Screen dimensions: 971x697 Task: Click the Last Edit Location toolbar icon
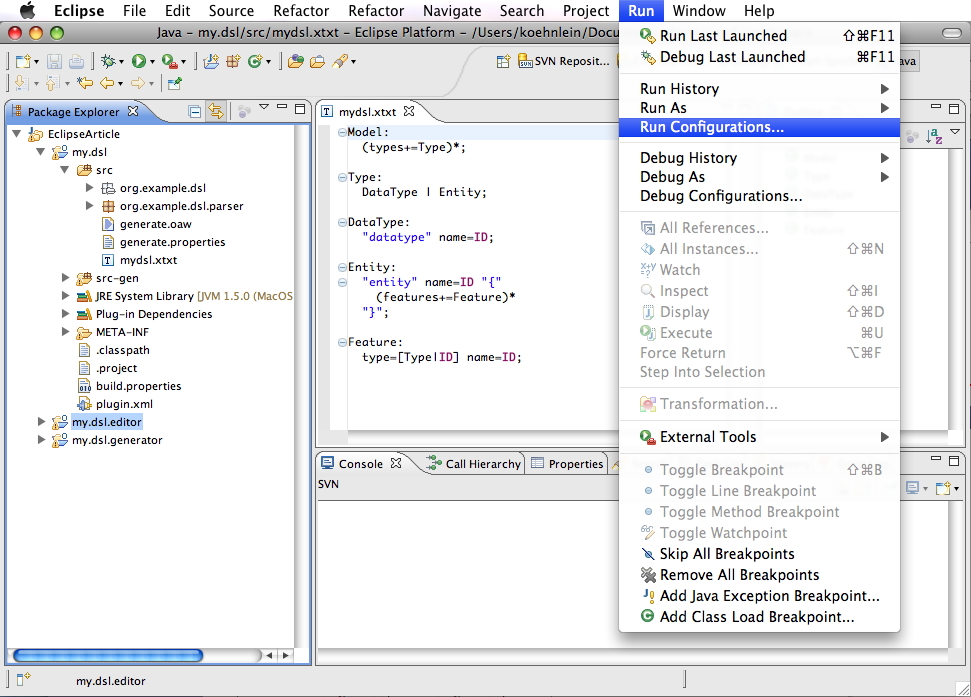85,82
